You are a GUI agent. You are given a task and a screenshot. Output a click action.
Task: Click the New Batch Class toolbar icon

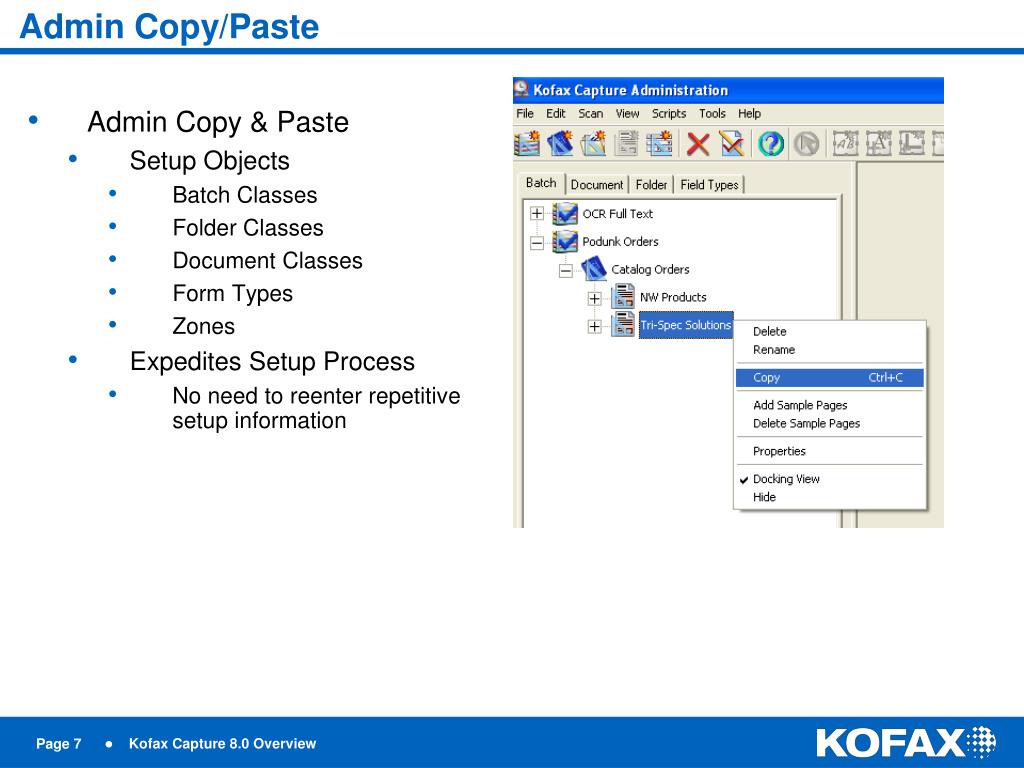click(527, 143)
